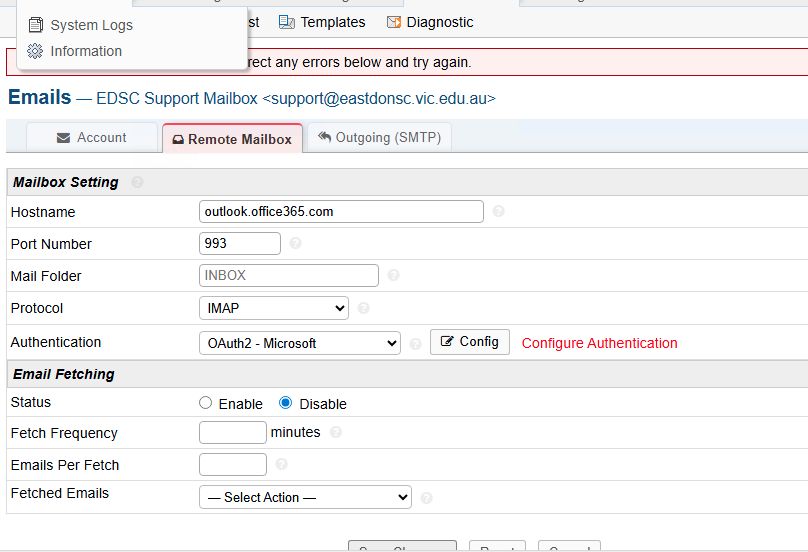Click the reply arrows icon on Outgoing tab
Image resolution: width=808 pixels, height=552 pixels.
324,137
